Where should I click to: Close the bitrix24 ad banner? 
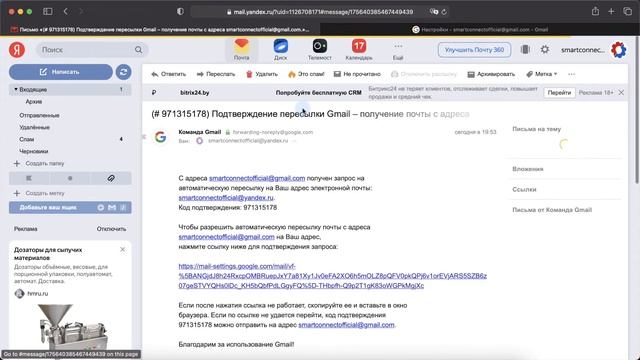click(x=621, y=93)
